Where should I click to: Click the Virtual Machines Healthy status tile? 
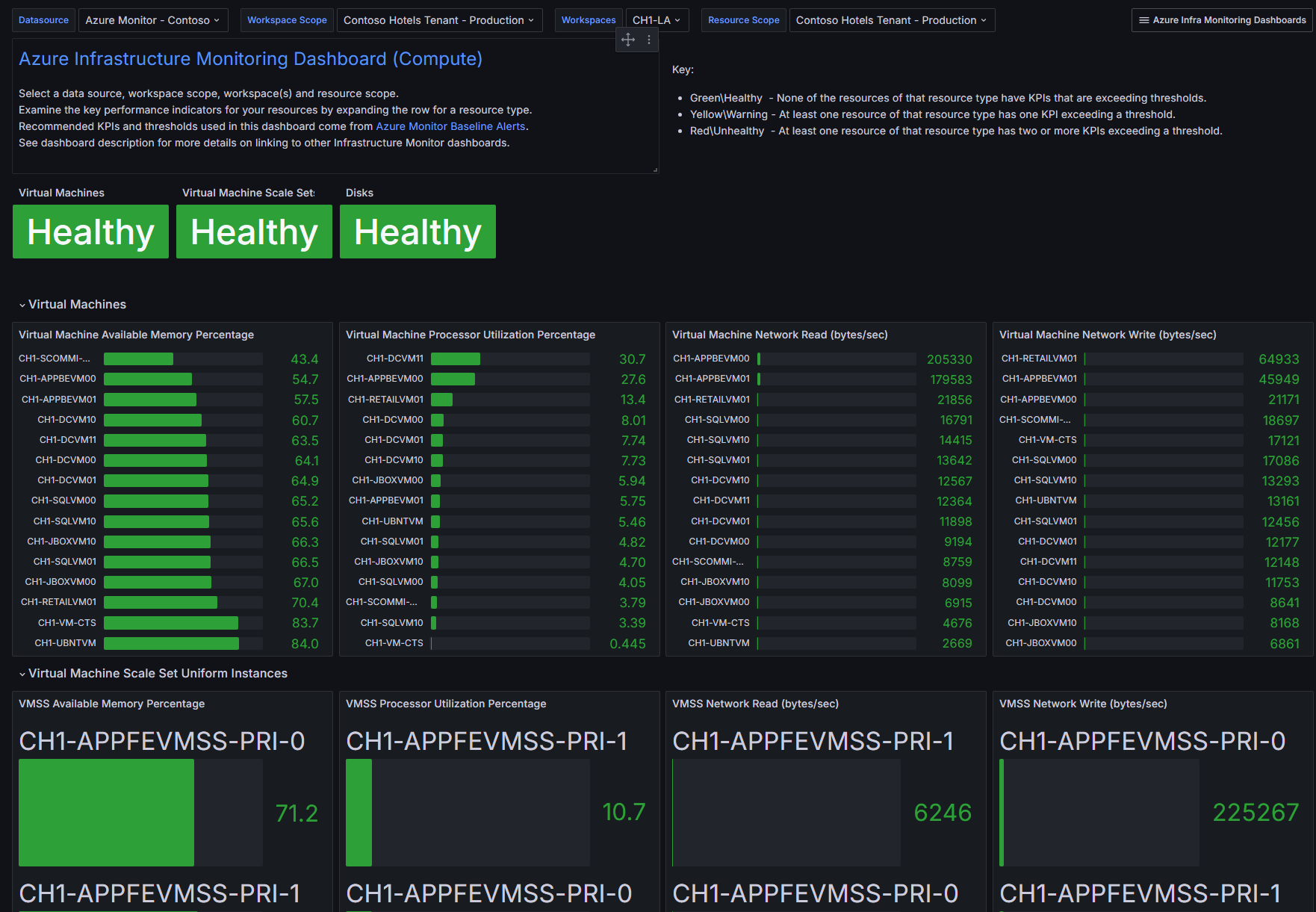90,232
